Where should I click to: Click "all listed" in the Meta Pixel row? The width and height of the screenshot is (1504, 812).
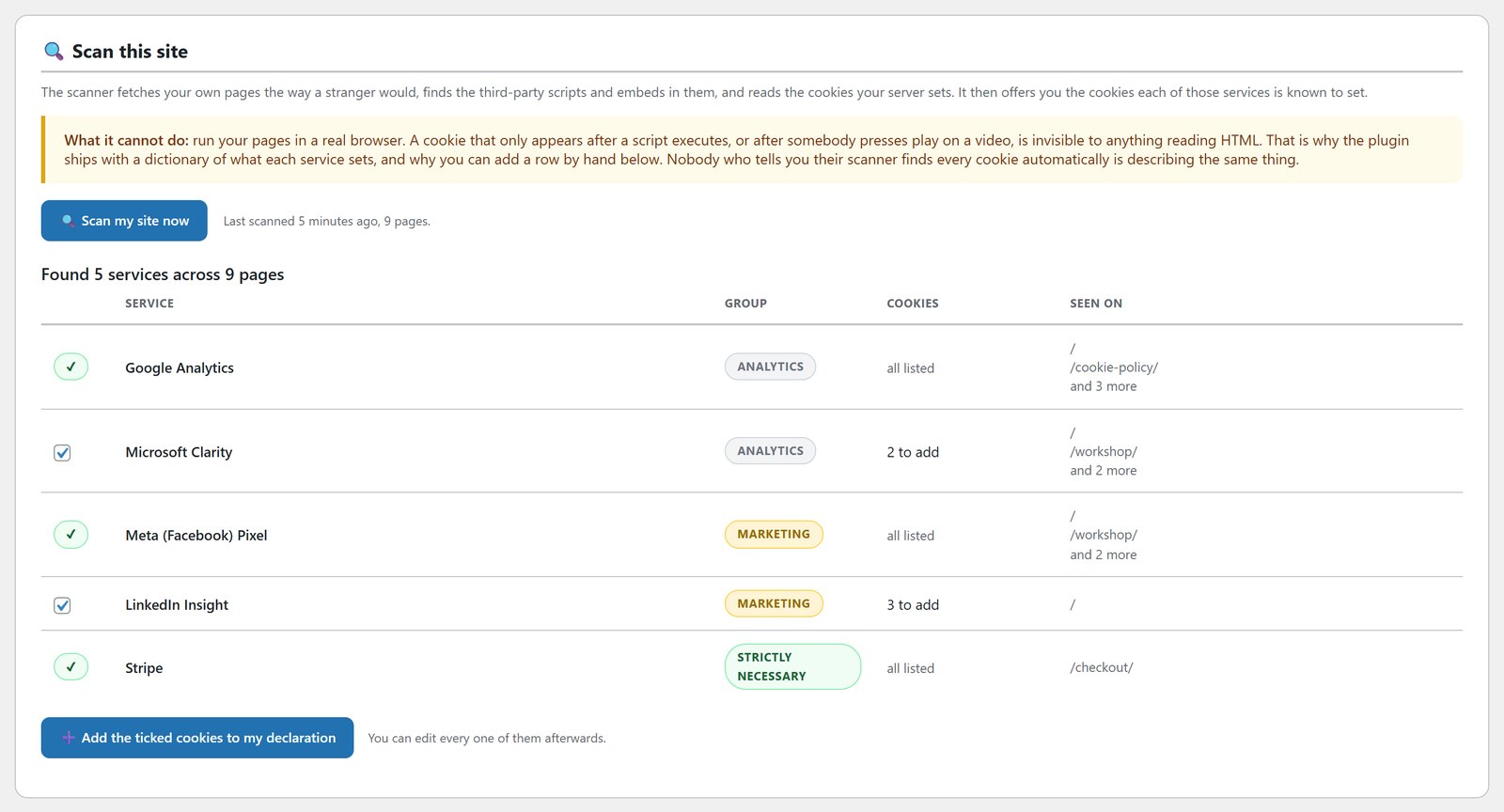pyautogui.click(x=911, y=536)
